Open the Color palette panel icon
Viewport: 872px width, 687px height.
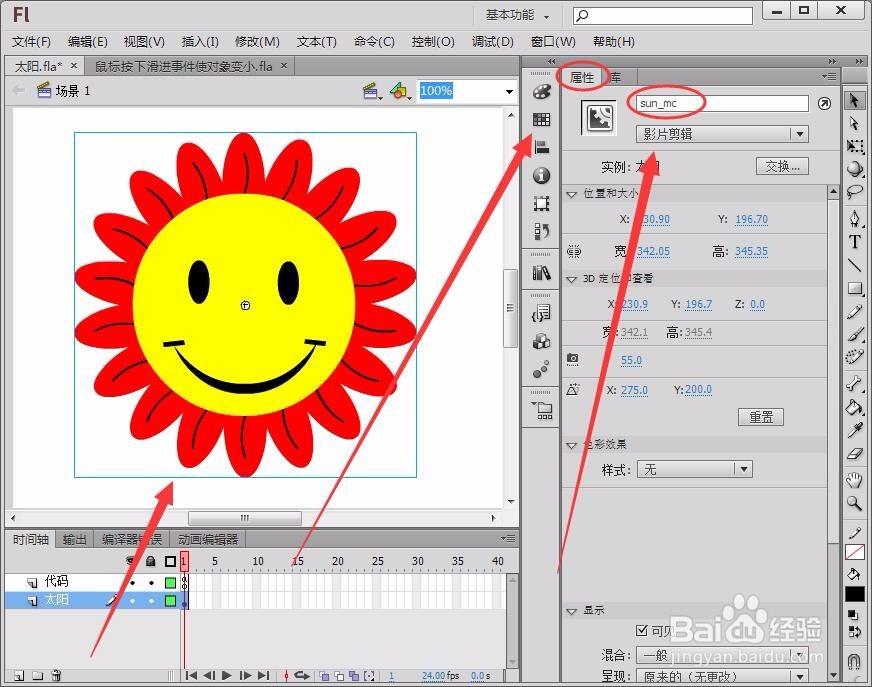click(541, 92)
